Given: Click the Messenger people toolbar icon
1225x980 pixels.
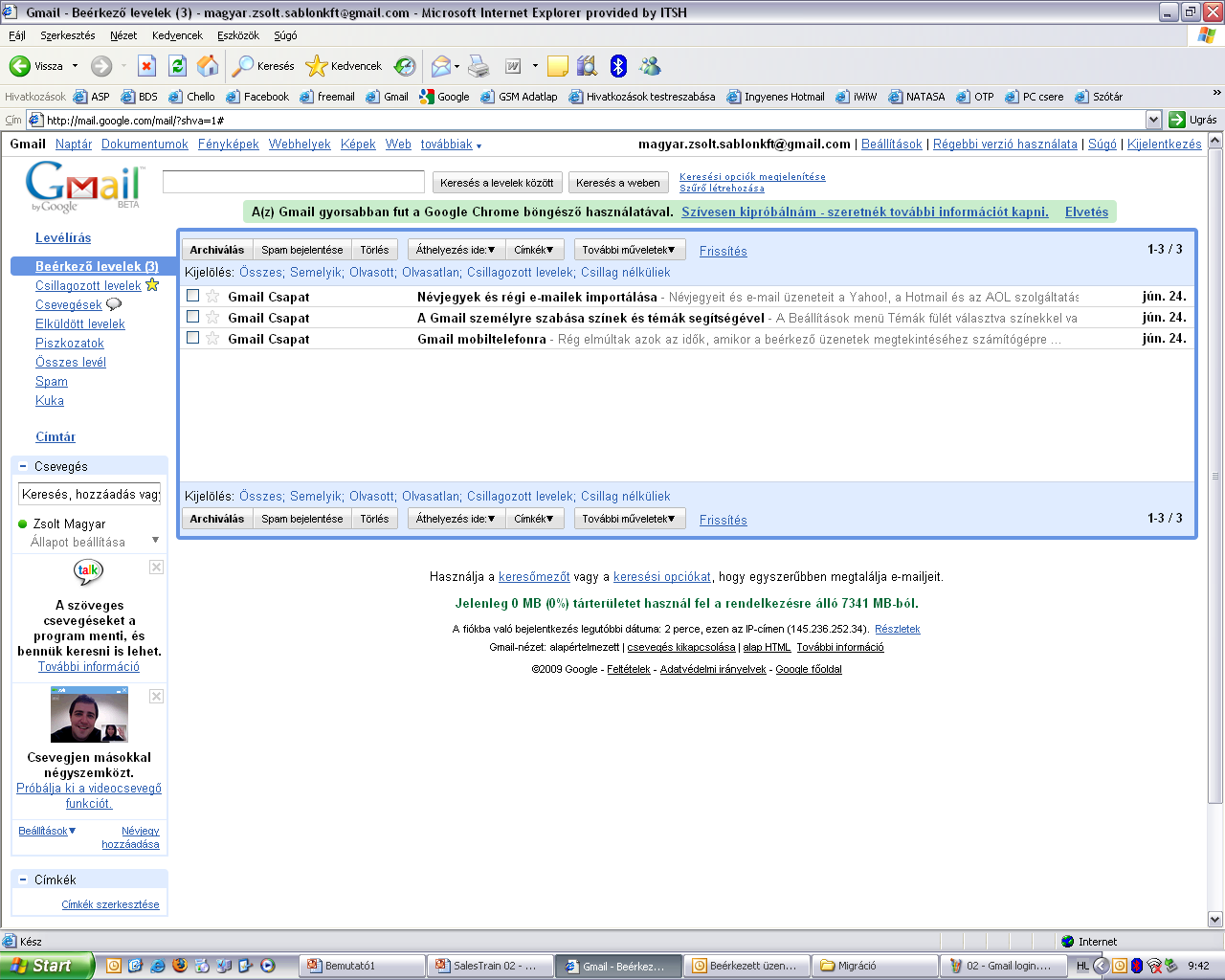Looking at the screenshot, I should (x=651, y=66).
